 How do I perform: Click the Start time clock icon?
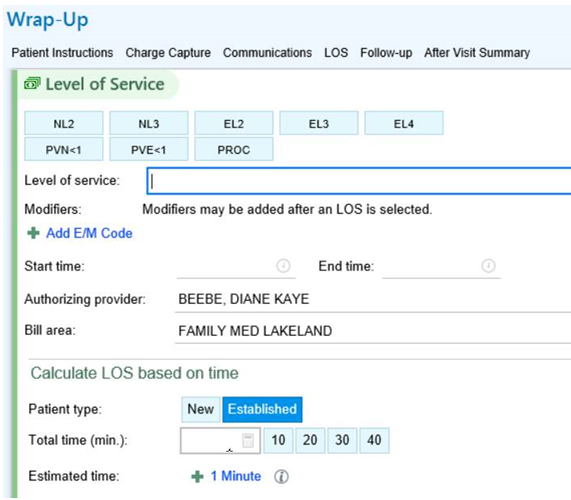[283, 265]
